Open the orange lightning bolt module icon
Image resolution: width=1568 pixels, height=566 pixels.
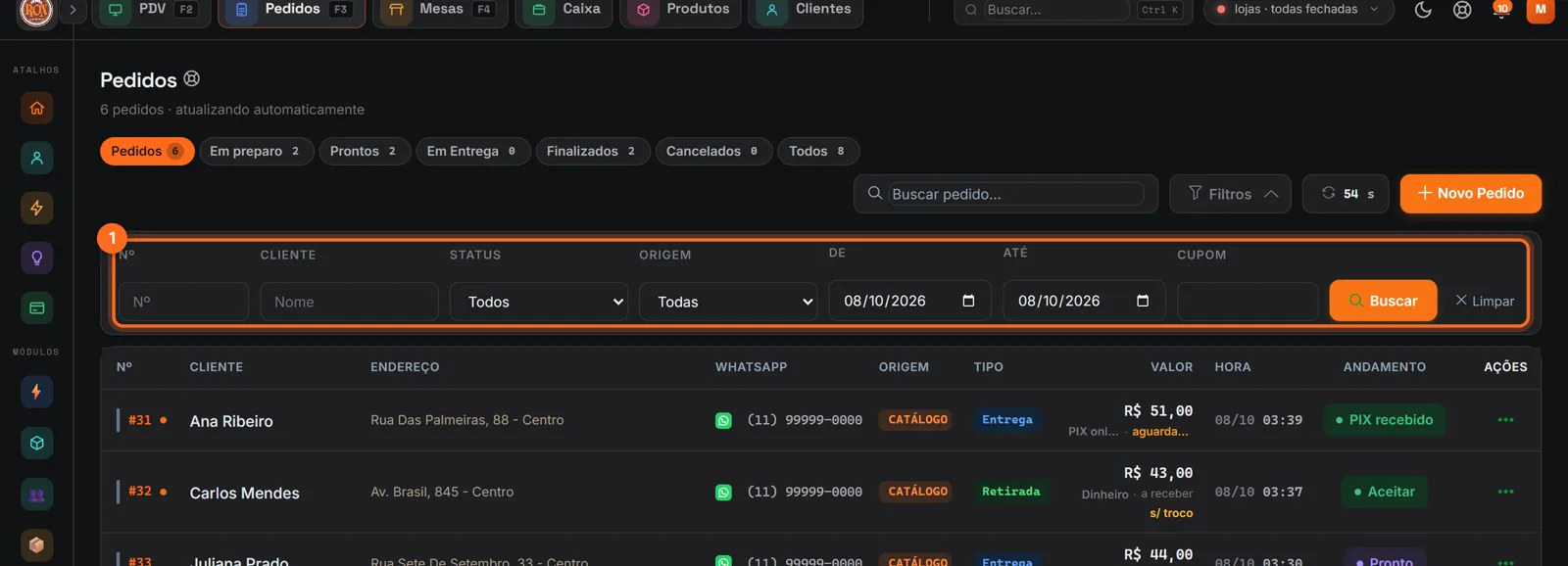(x=36, y=392)
